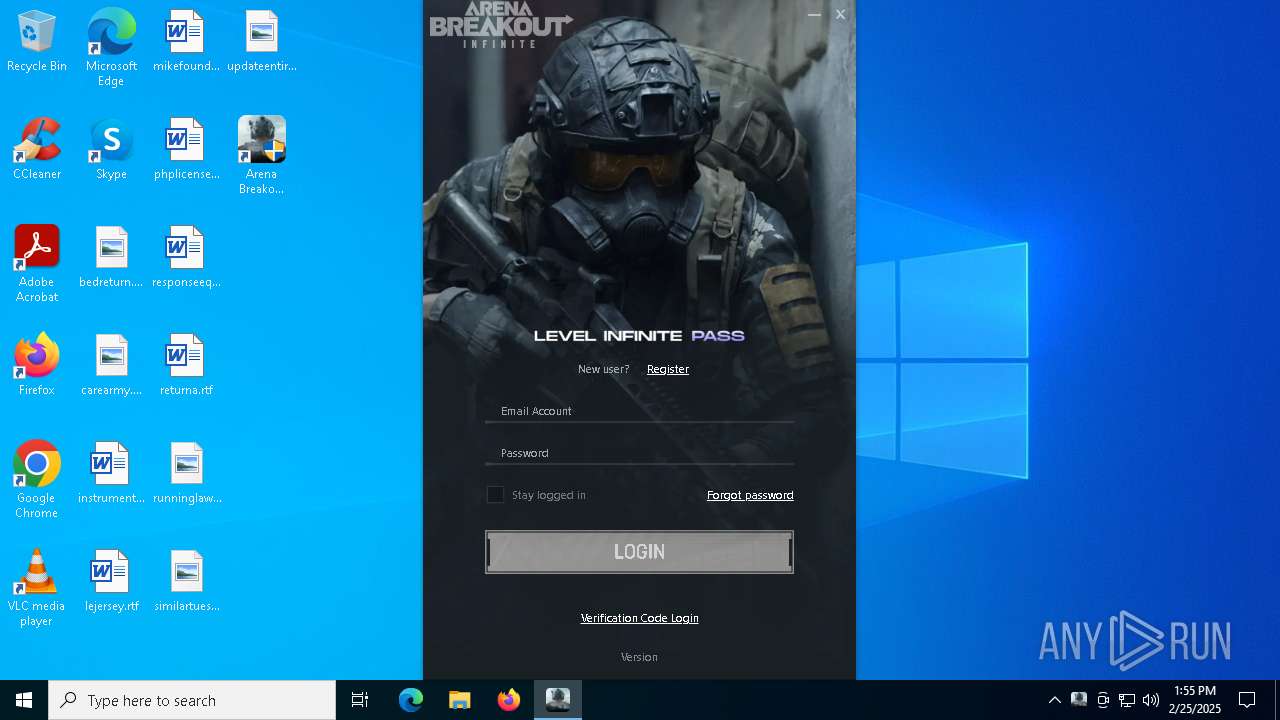Viewport: 1280px width, 720px height.
Task: Select the mikefound Word document icon
Action: click(186, 42)
